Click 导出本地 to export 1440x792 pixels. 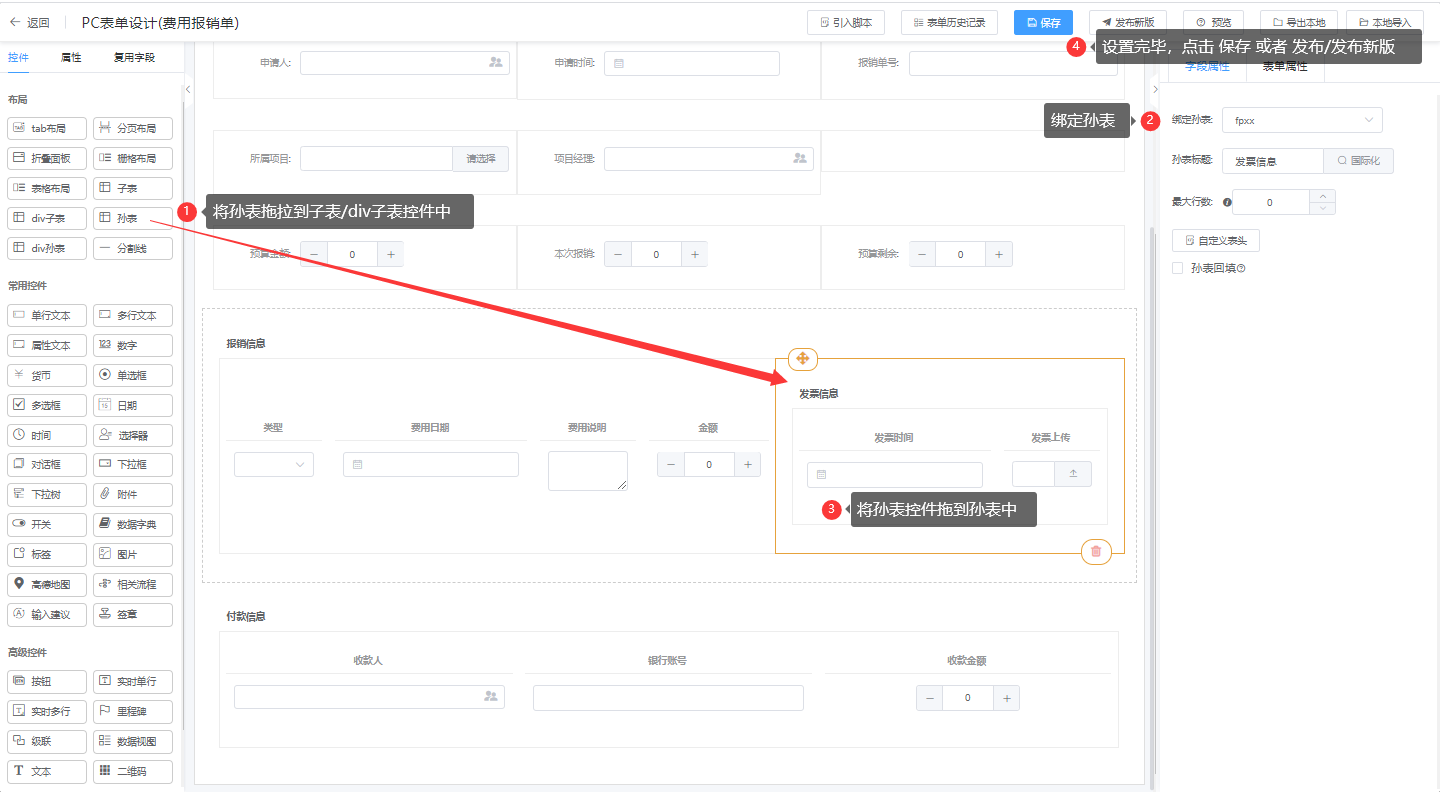click(x=1299, y=22)
